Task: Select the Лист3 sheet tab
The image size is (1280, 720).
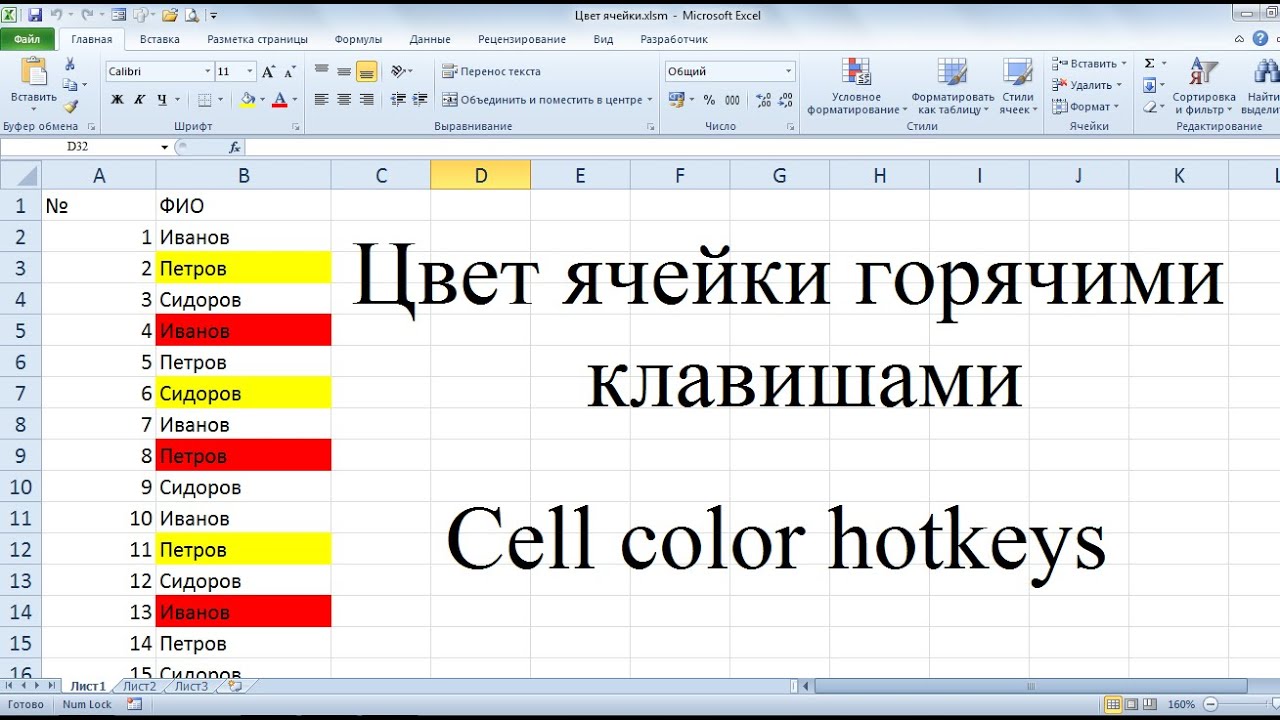Action: tap(192, 686)
